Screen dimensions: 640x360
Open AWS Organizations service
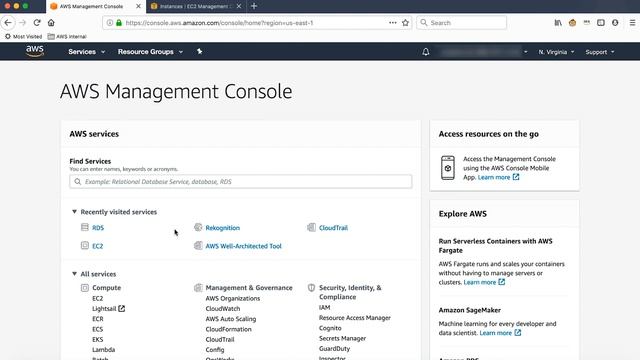(x=233, y=298)
